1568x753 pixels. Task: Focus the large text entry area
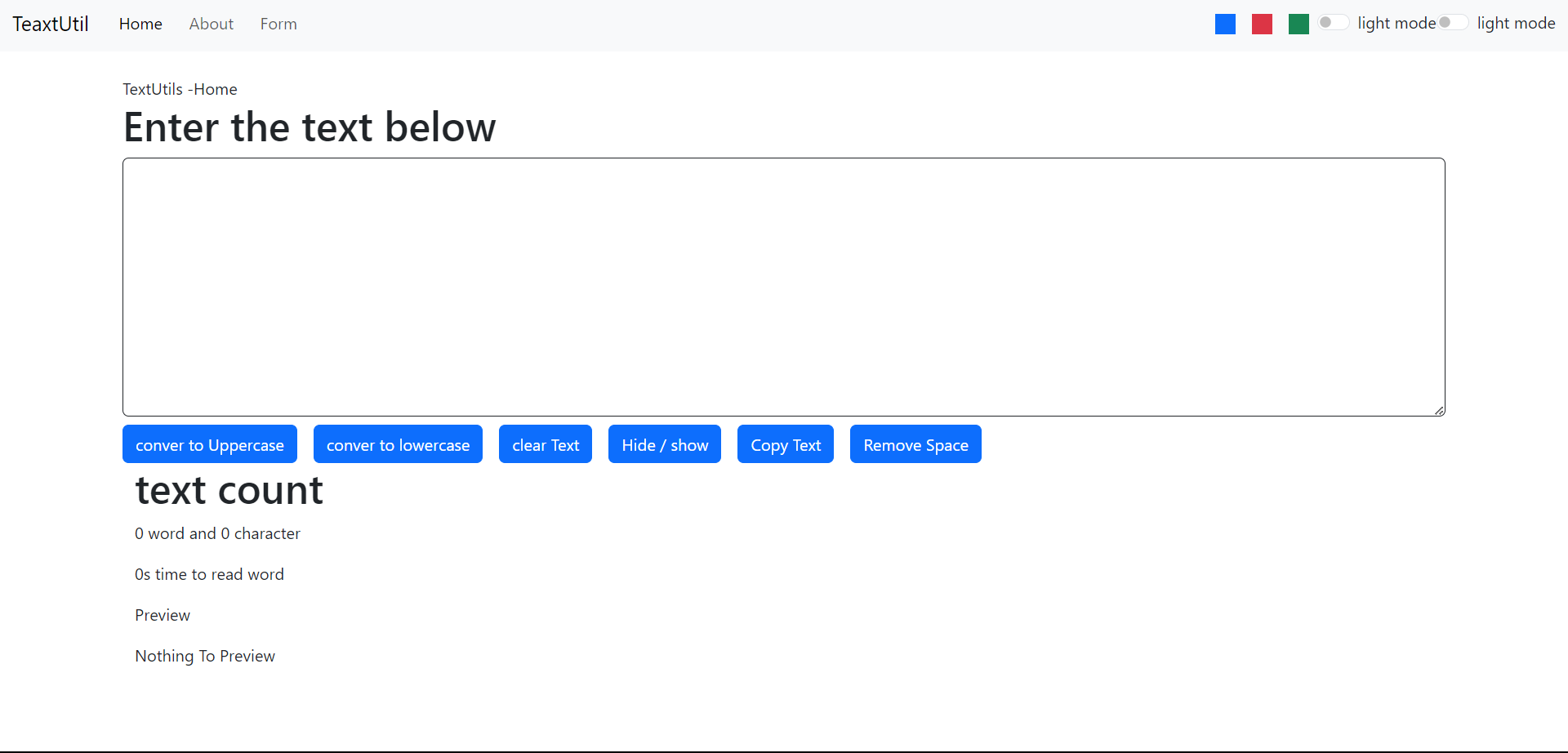(784, 287)
